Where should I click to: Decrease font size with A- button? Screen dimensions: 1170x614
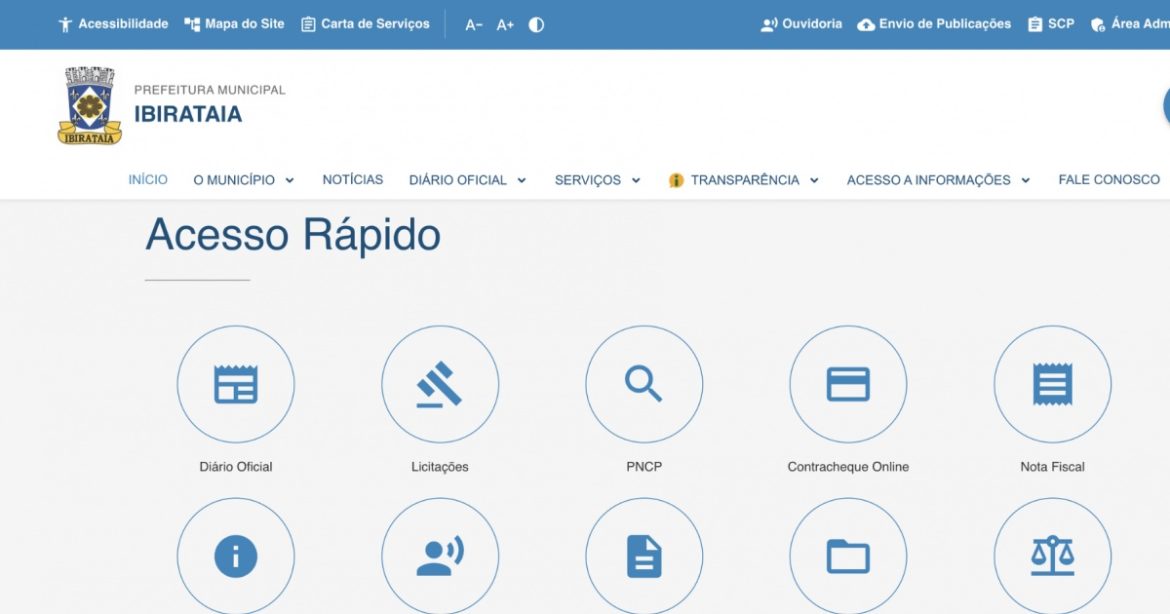[x=474, y=25]
